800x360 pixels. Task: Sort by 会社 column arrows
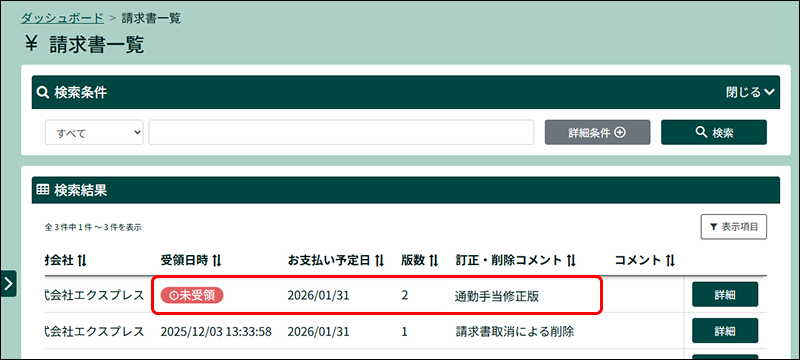pos(82,261)
